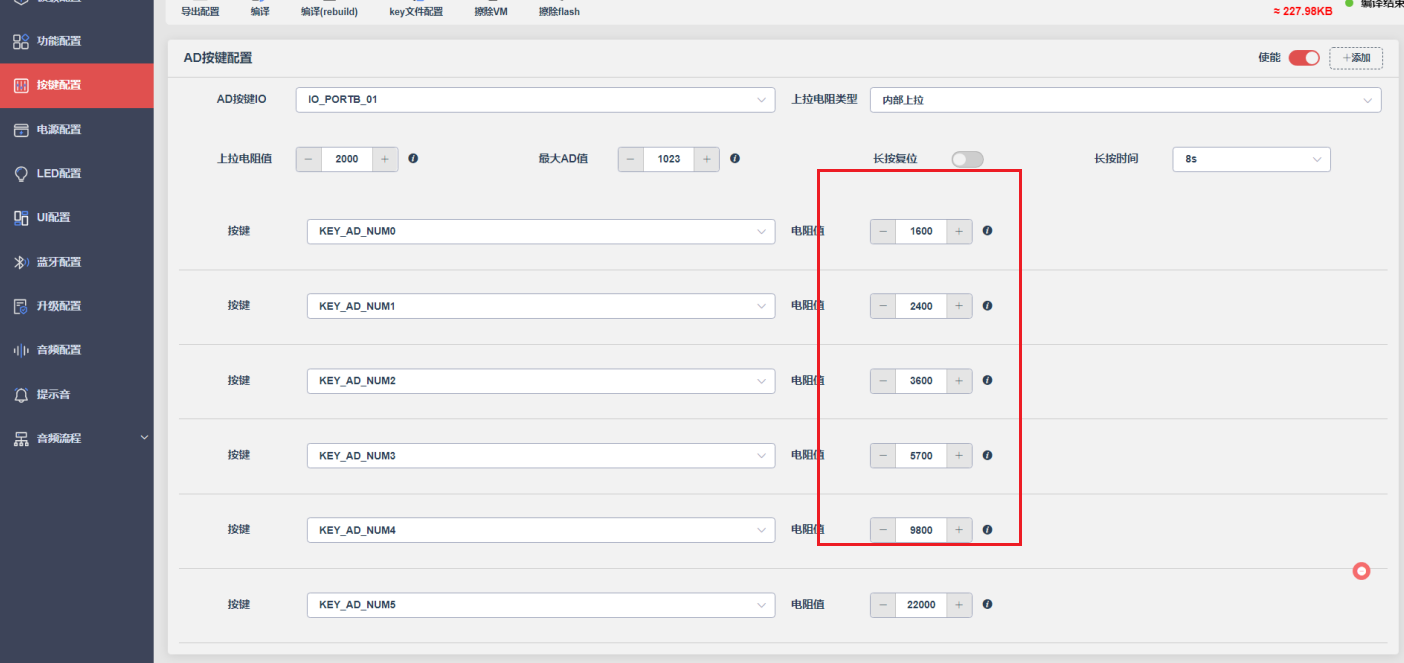Increase the KEY_AD_NUM4 电阻值 with plus button

pyautogui.click(x=959, y=530)
